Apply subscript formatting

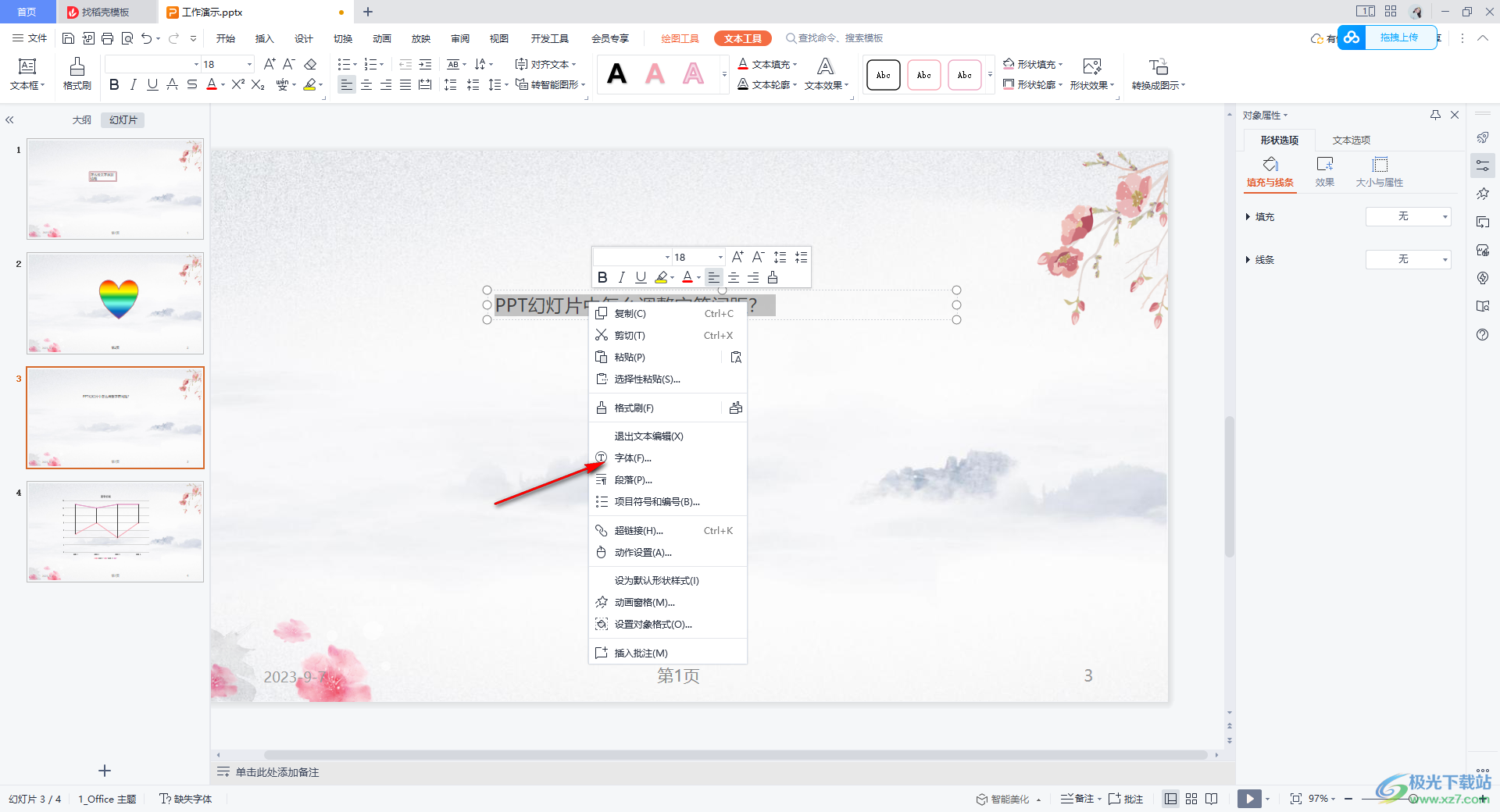(x=258, y=84)
